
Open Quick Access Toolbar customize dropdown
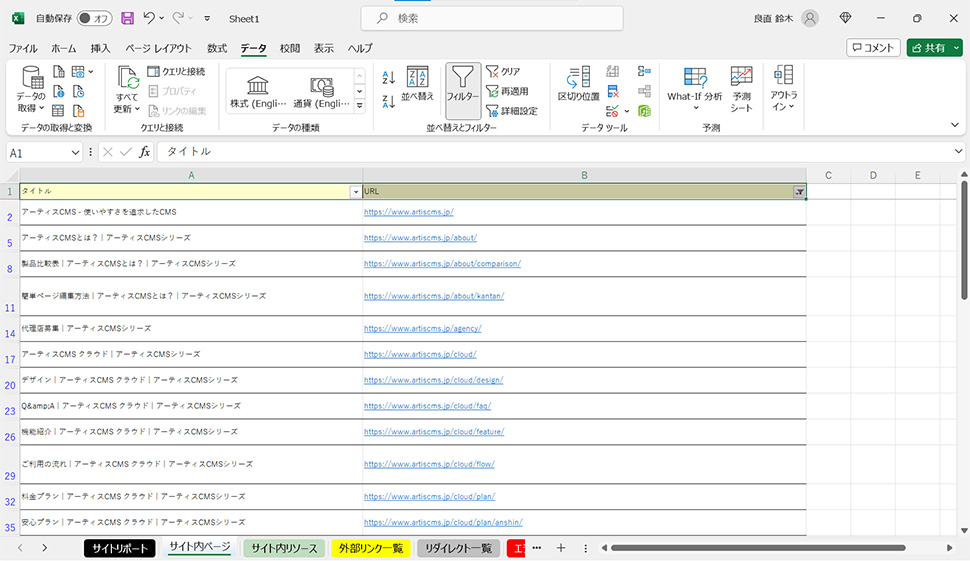click(207, 19)
